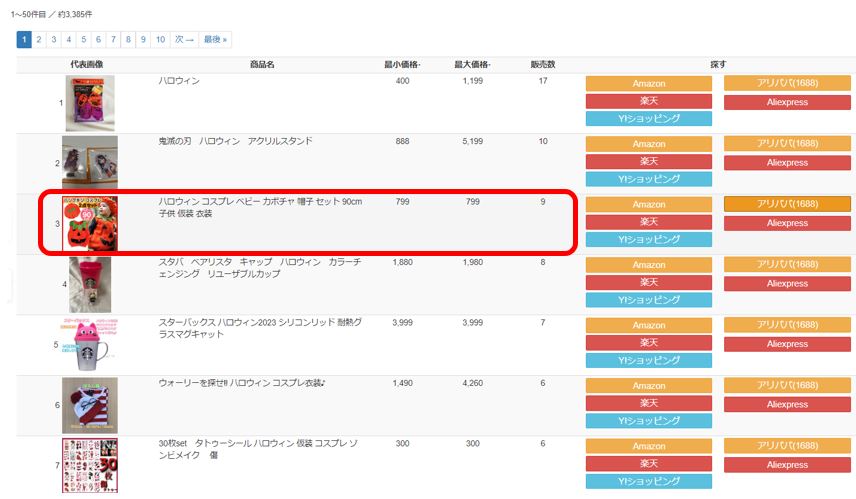The width and height of the screenshot is (856, 499).
Task: Go to page 2 of results
Action: [39, 40]
